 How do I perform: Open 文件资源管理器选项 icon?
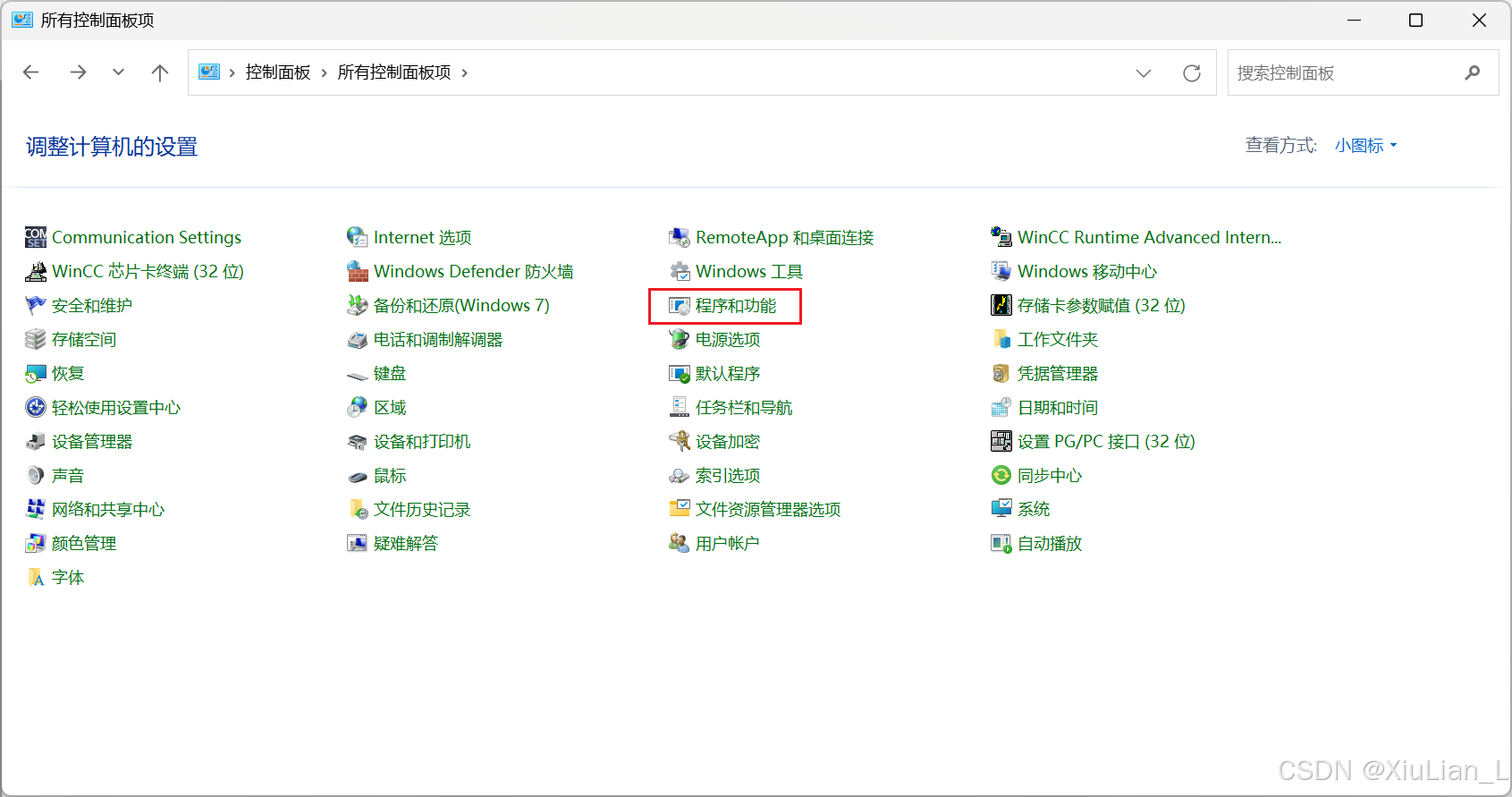click(680, 509)
